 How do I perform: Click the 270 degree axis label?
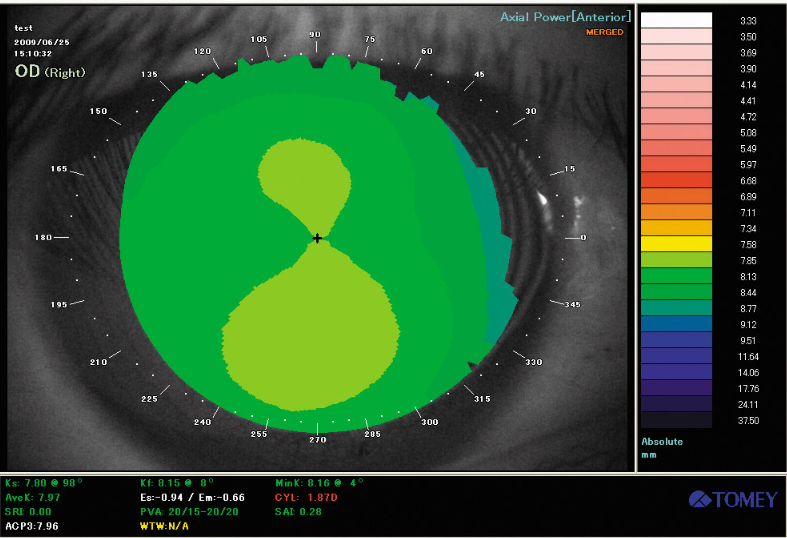point(317,440)
